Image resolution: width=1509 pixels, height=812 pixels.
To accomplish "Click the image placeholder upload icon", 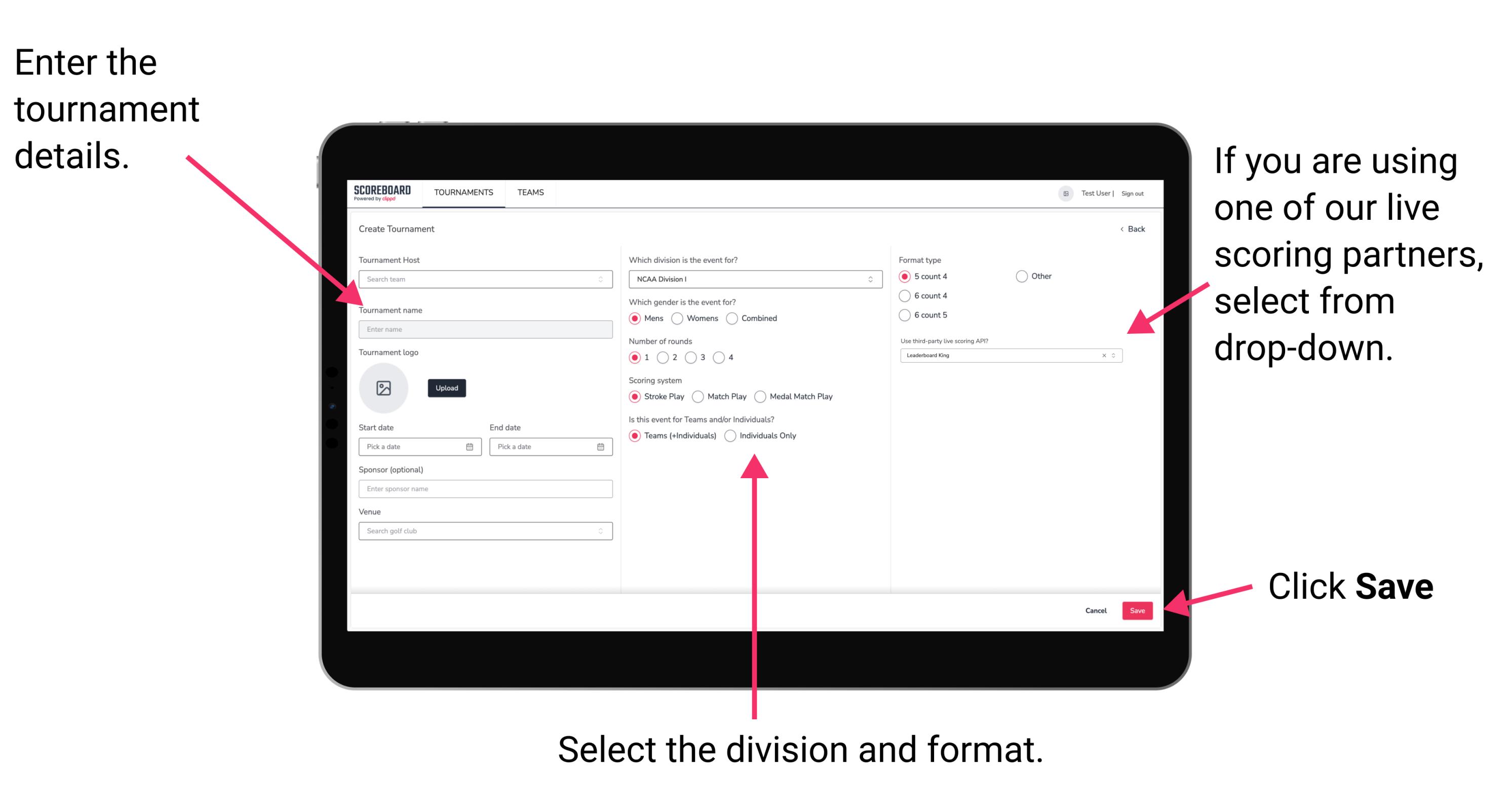I will (384, 387).
